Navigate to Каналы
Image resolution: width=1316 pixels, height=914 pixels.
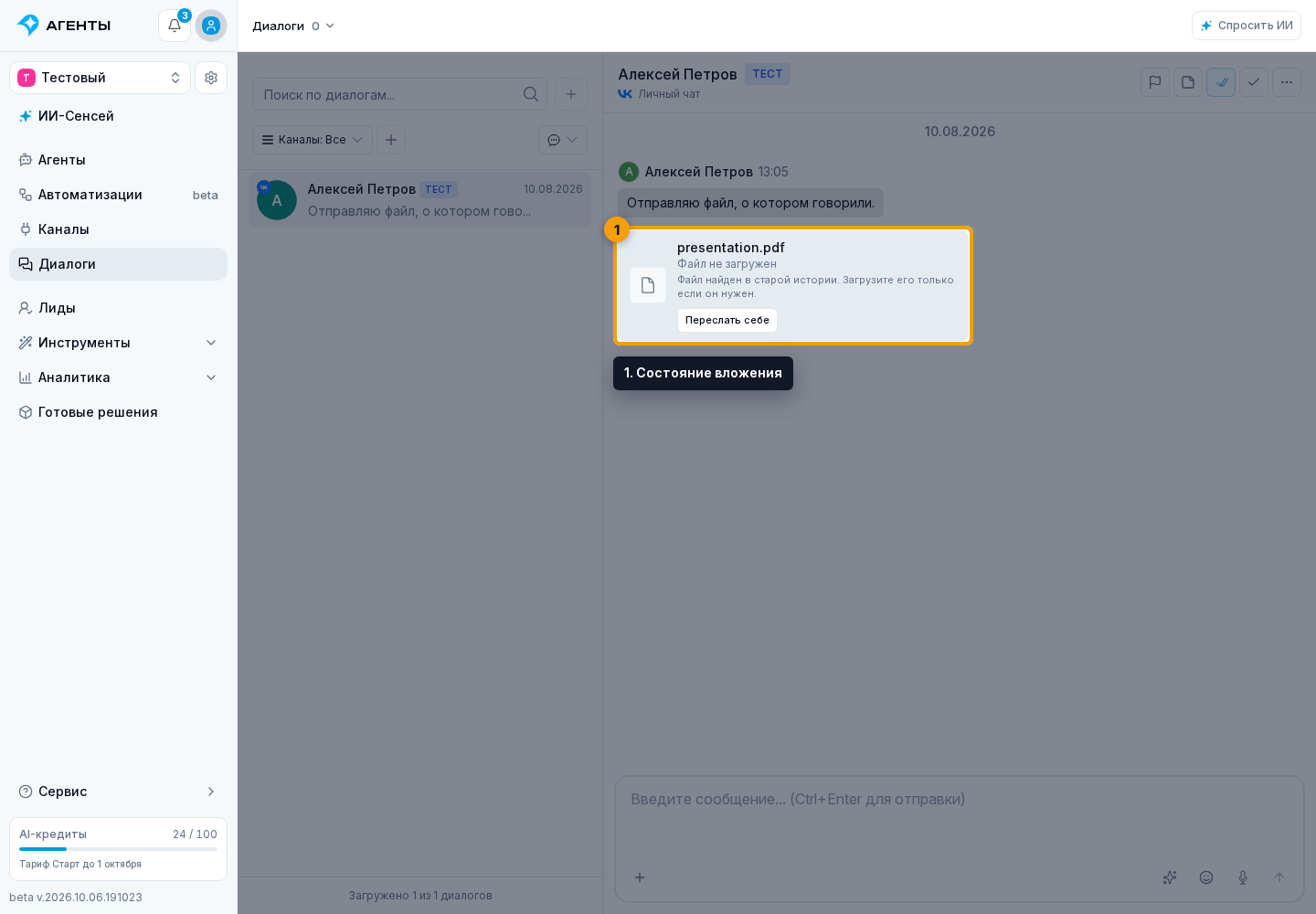118,229
